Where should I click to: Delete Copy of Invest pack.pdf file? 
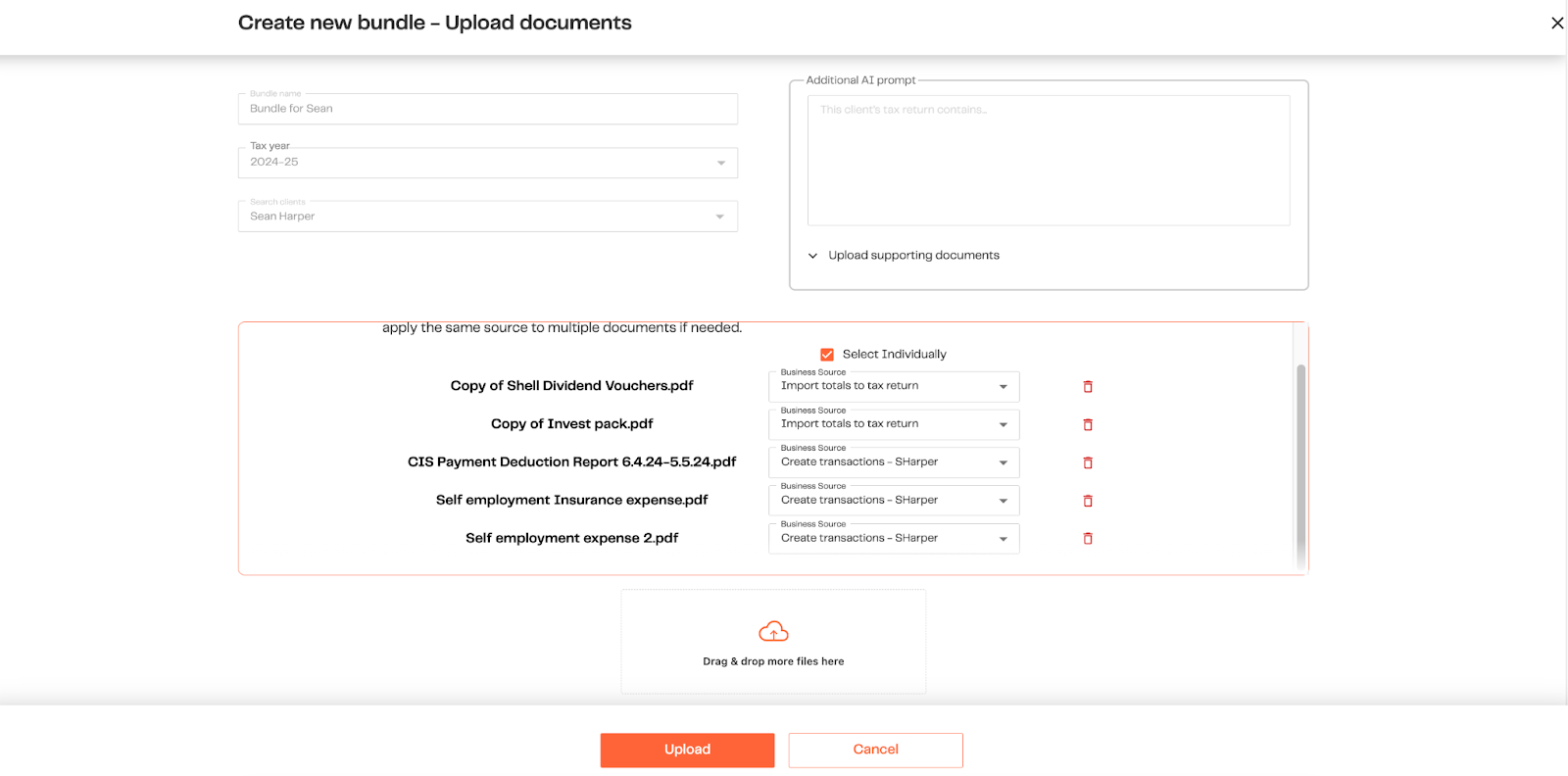[1088, 425]
